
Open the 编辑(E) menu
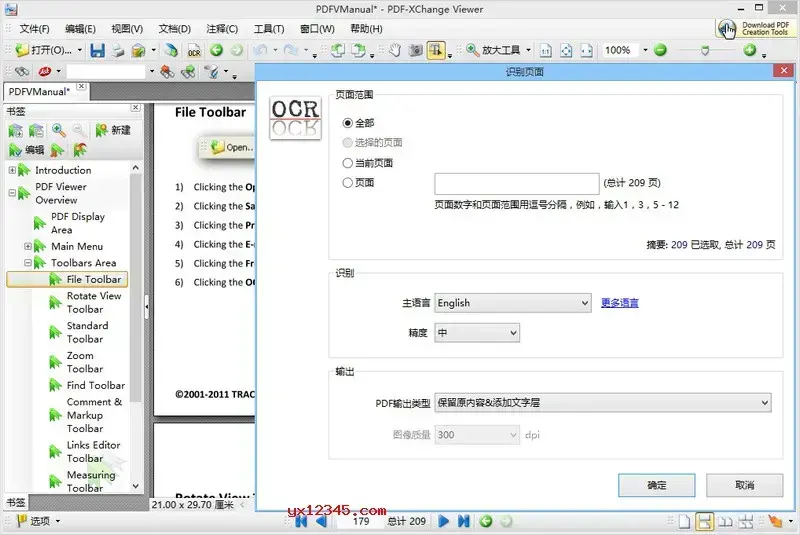tap(81, 29)
